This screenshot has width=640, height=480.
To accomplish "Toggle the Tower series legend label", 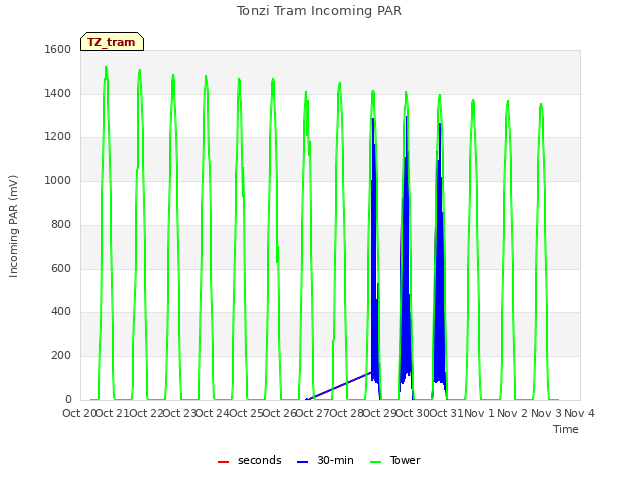I will (x=405, y=460).
